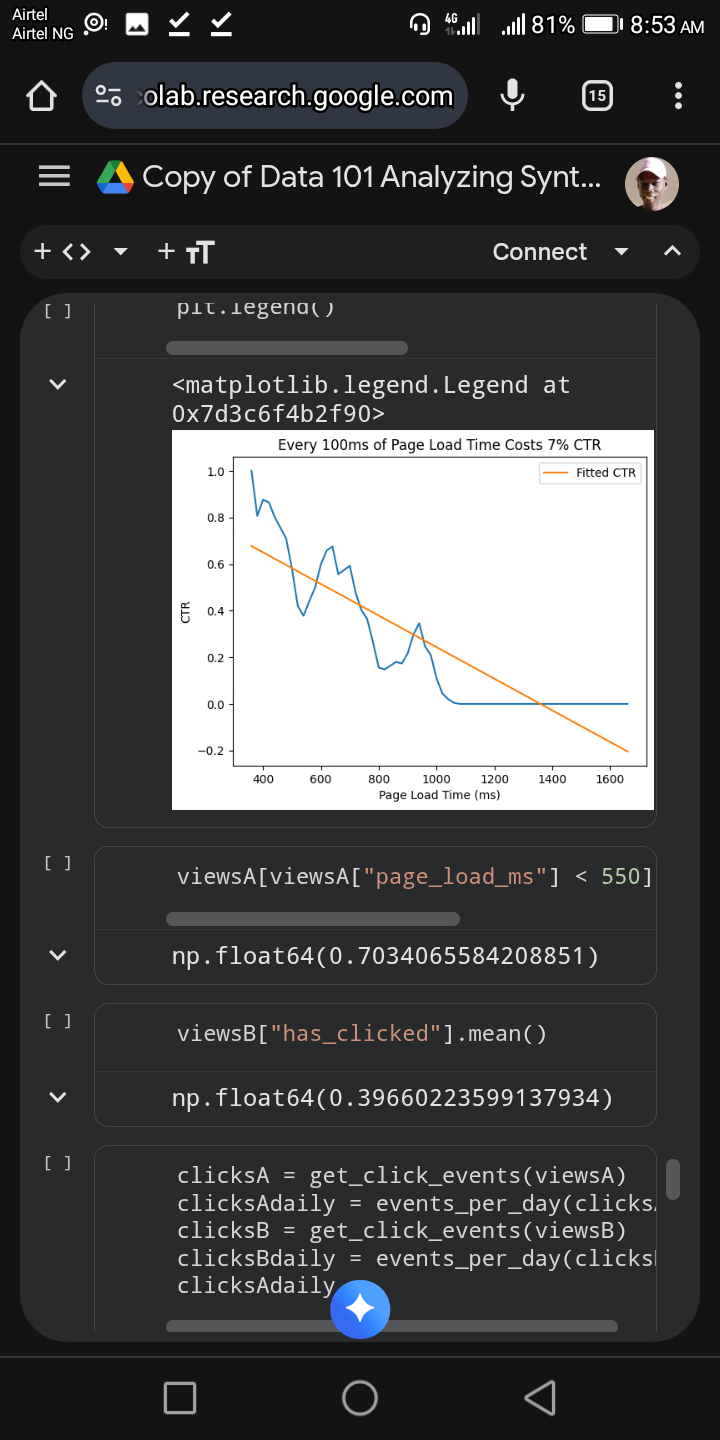The width and height of the screenshot is (720, 1440).
Task: Tap the microphone voice search icon
Action: click(x=512, y=96)
